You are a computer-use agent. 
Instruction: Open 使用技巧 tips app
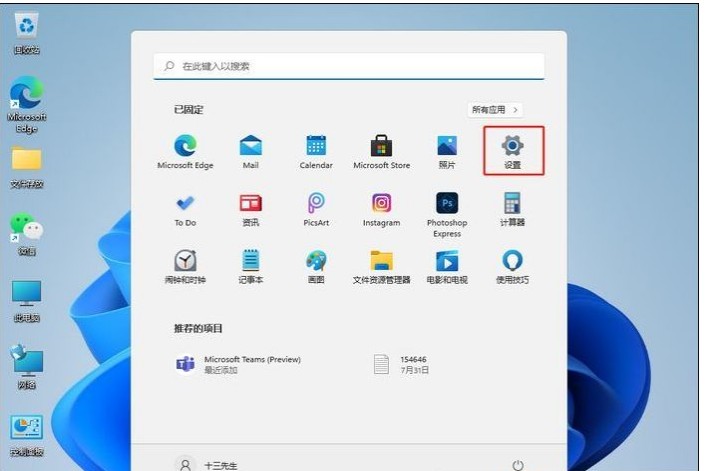513,267
